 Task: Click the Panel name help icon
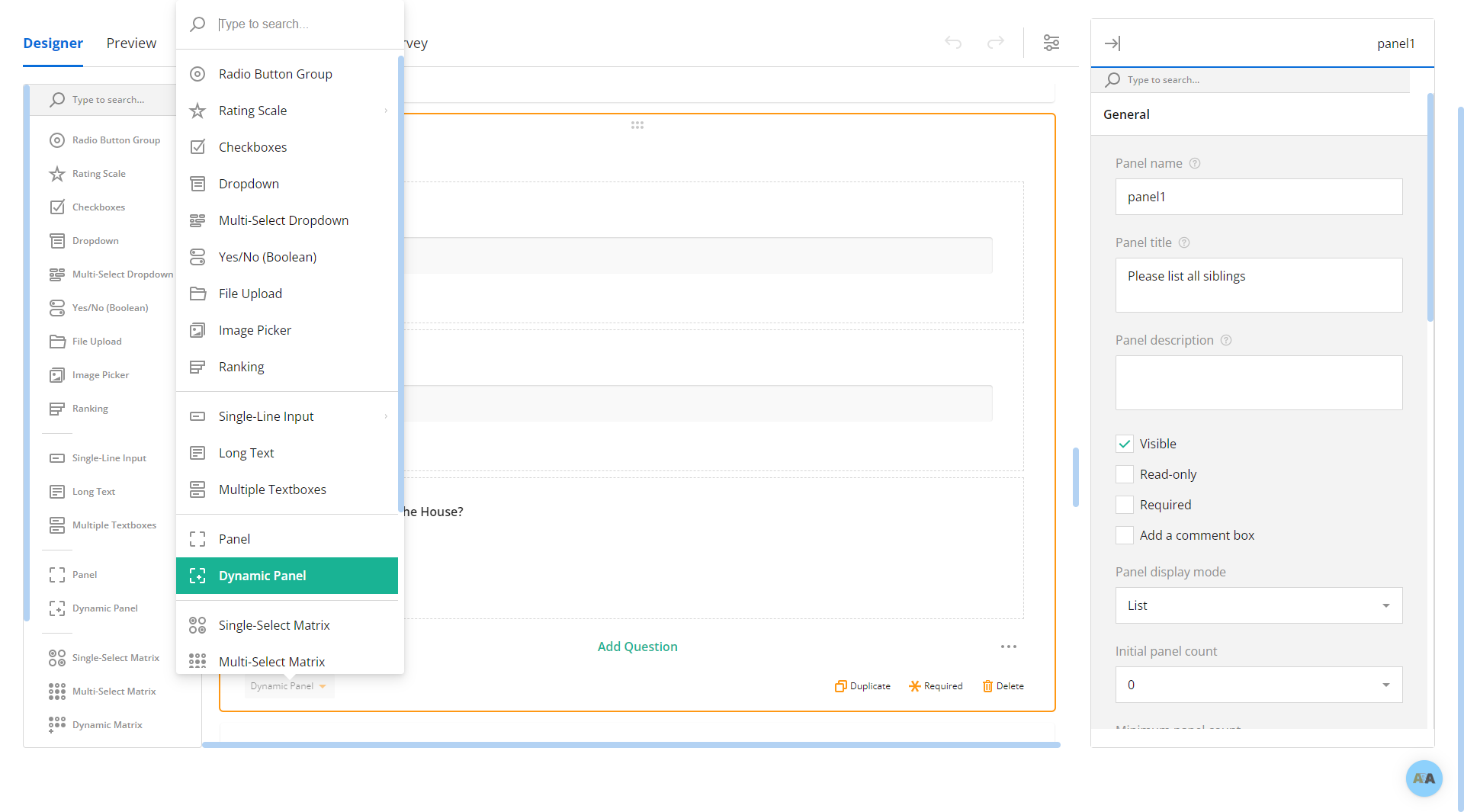[x=1195, y=163]
